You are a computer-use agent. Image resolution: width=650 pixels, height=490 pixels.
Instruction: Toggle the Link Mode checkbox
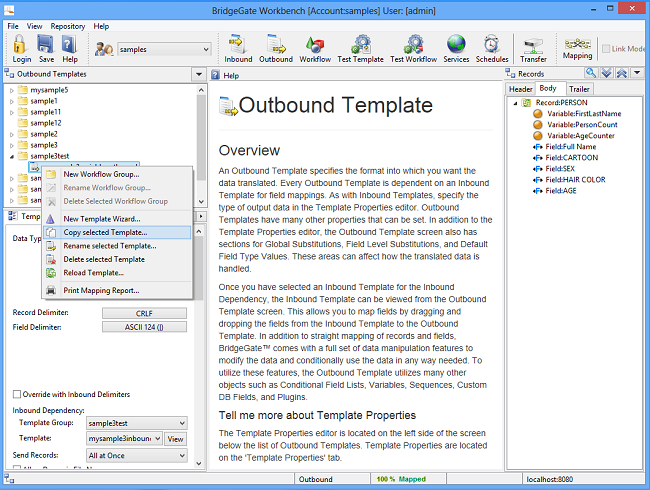tap(606, 49)
